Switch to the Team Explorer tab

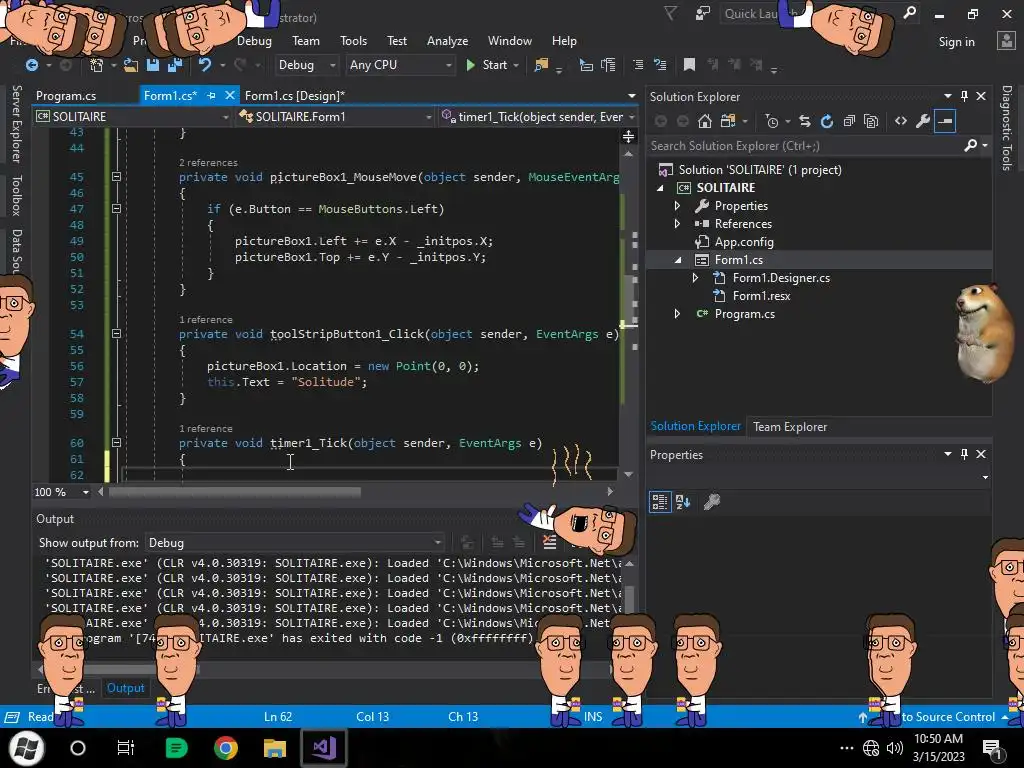(790, 426)
